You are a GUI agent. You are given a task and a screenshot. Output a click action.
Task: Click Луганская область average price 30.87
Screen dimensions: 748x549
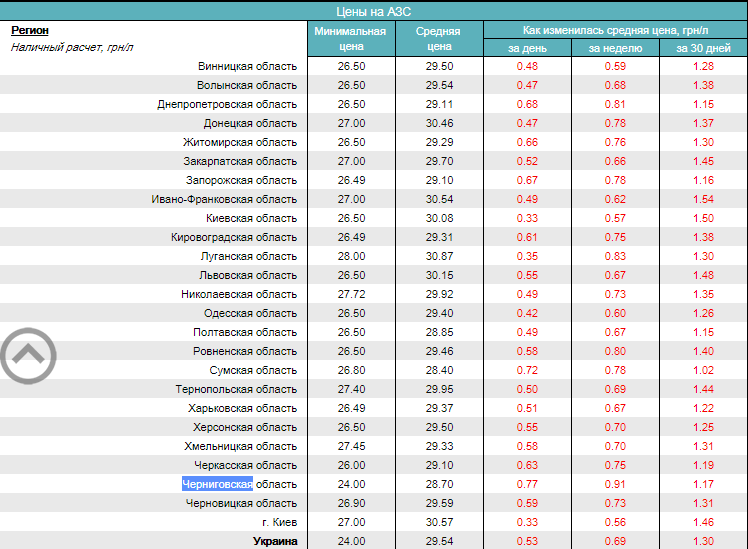click(x=439, y=256)
